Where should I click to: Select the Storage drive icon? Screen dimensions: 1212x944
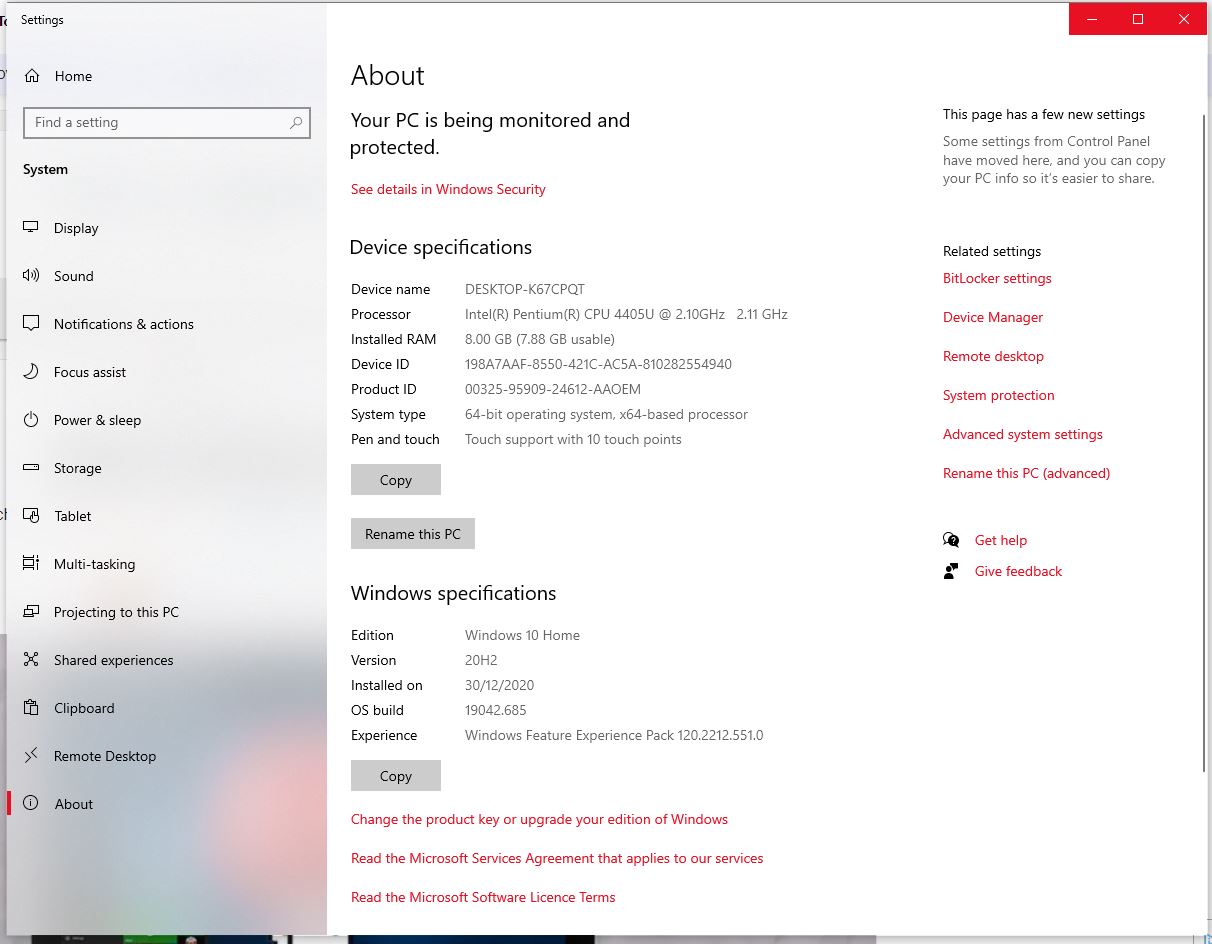pos(32,468)
